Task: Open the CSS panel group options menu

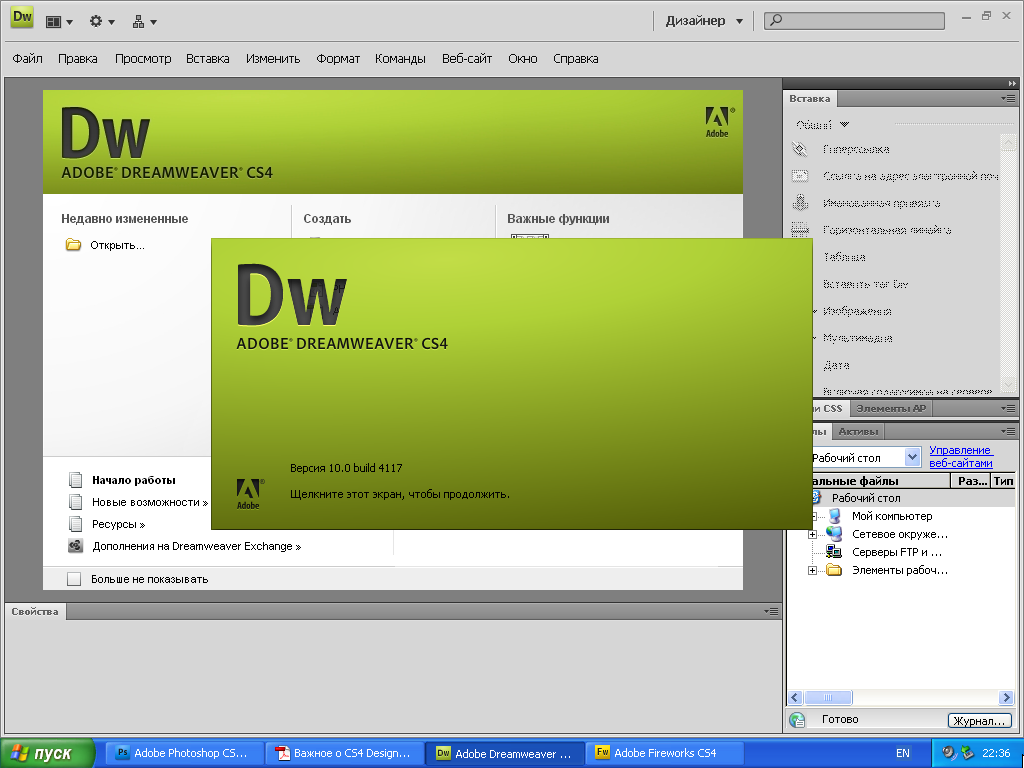Action: [1008, 409]
